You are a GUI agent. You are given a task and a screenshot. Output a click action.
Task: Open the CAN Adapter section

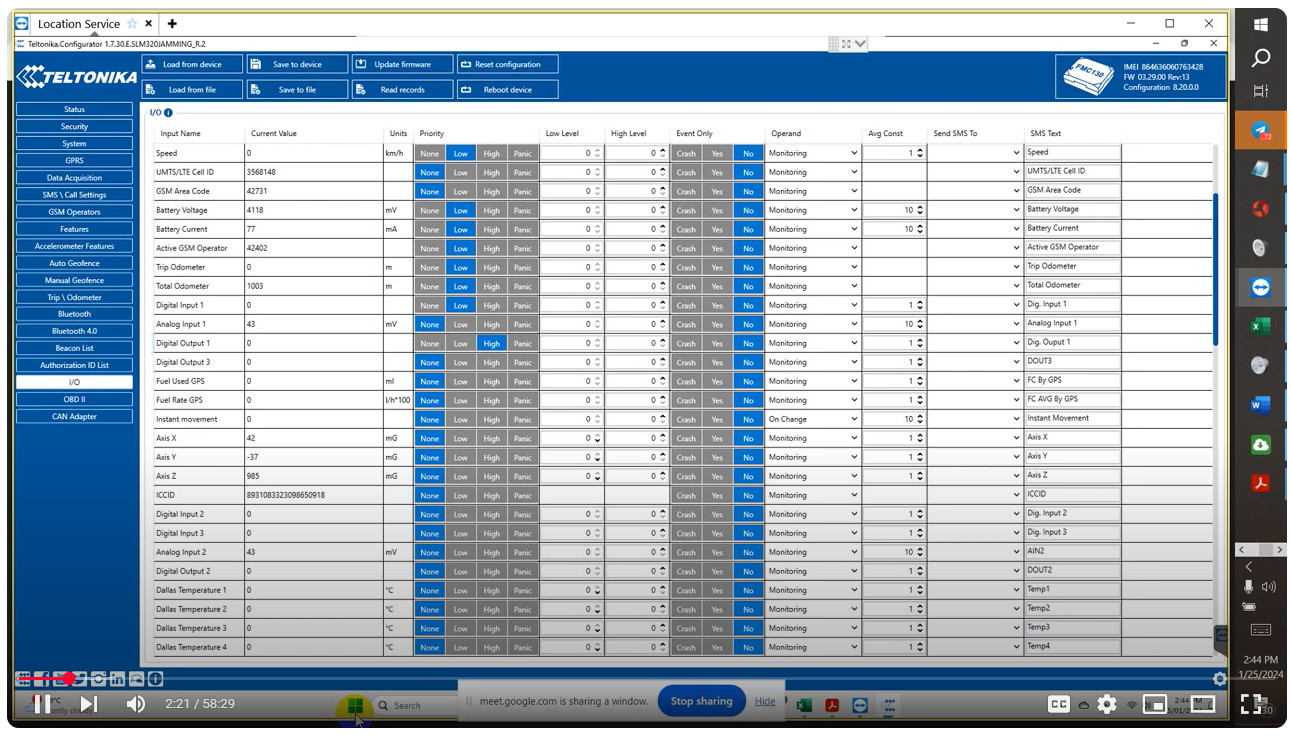(x=74, y=416)
